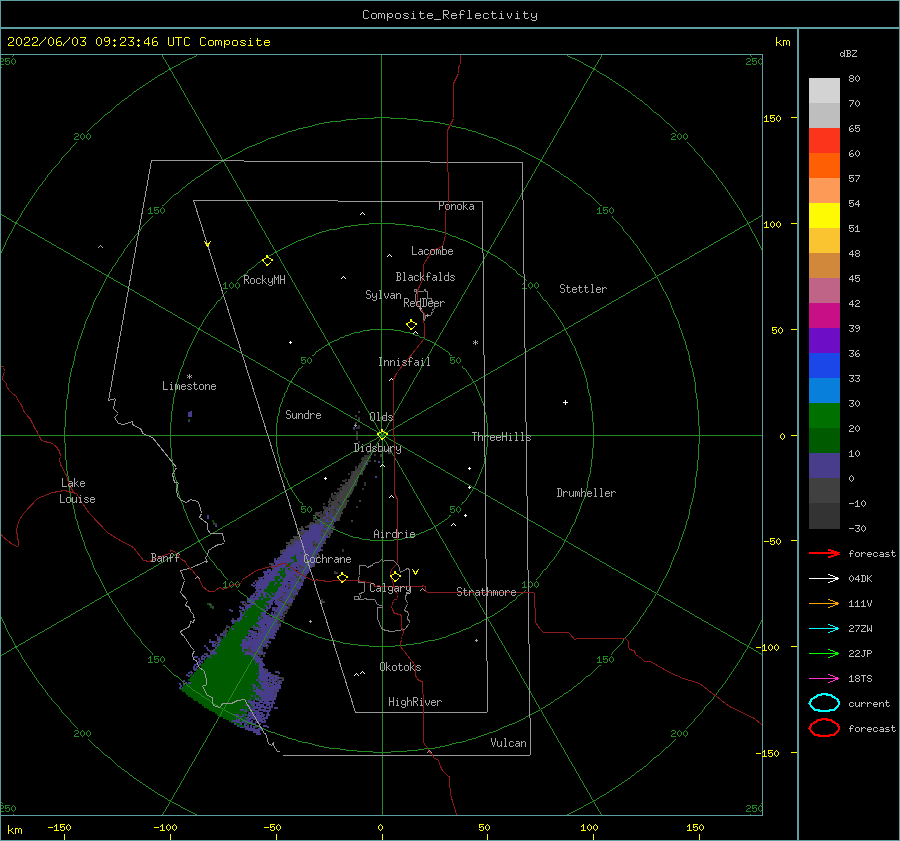Select the RedDeer label on the map
The image size is (900, 841).
(x=424, y=303)
